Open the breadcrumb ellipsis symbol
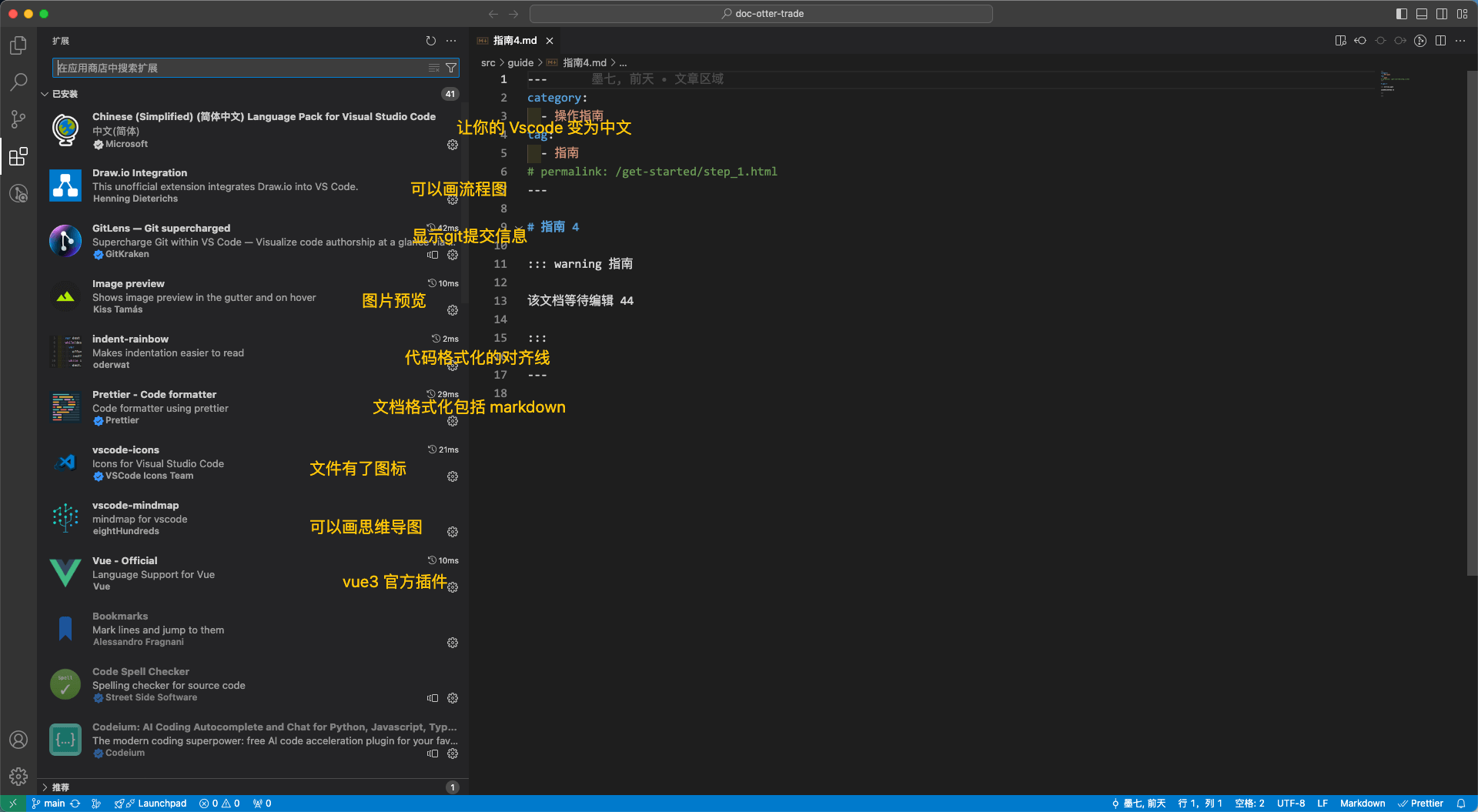The width and height of the screenshot is (1478, 812). [623, 62]
